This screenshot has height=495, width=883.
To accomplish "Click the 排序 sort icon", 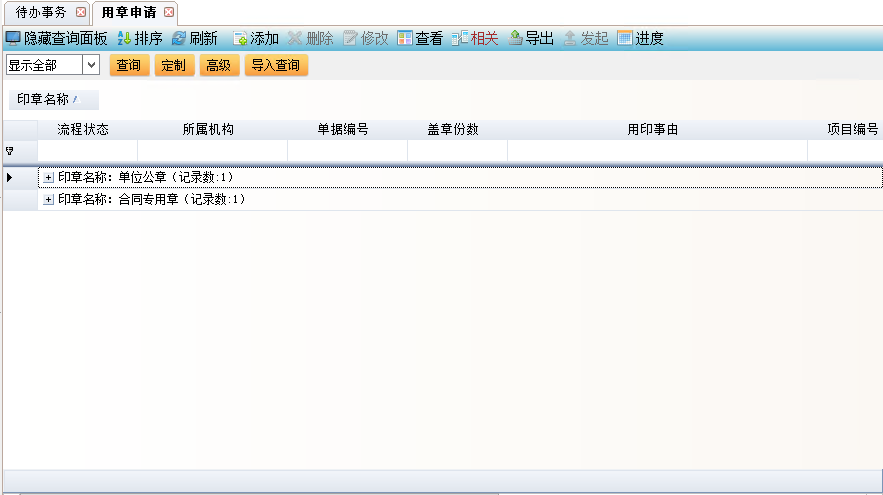I will click(124, 38).
